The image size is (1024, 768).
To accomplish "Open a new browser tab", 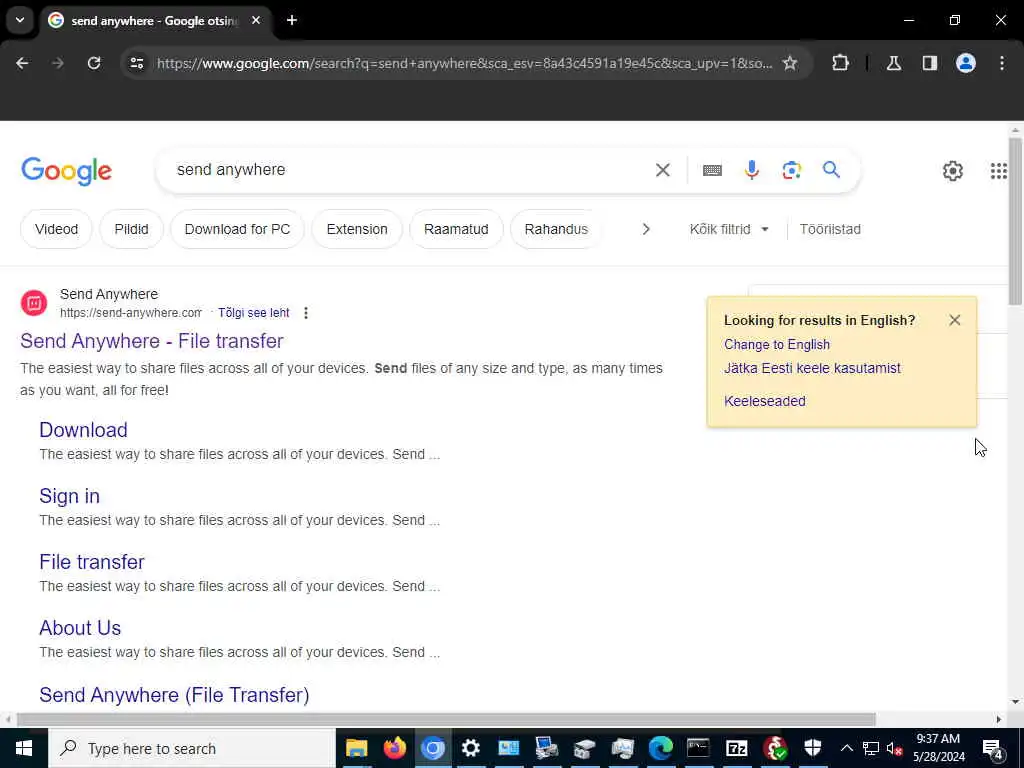I will [x=292, y=20].
